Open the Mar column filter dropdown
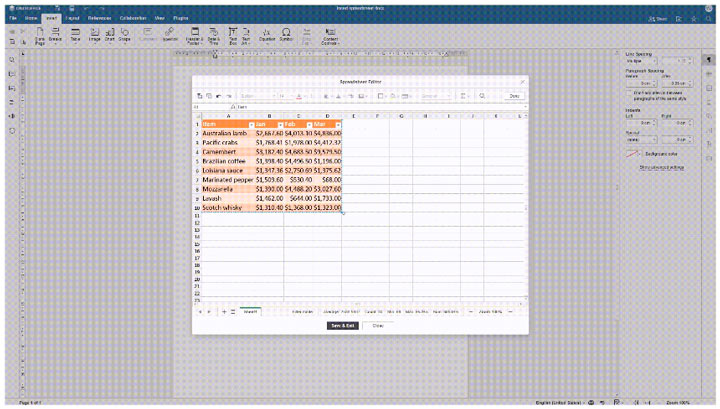The height and width of the screenshot is (409, 720). [x=338, y=125]
